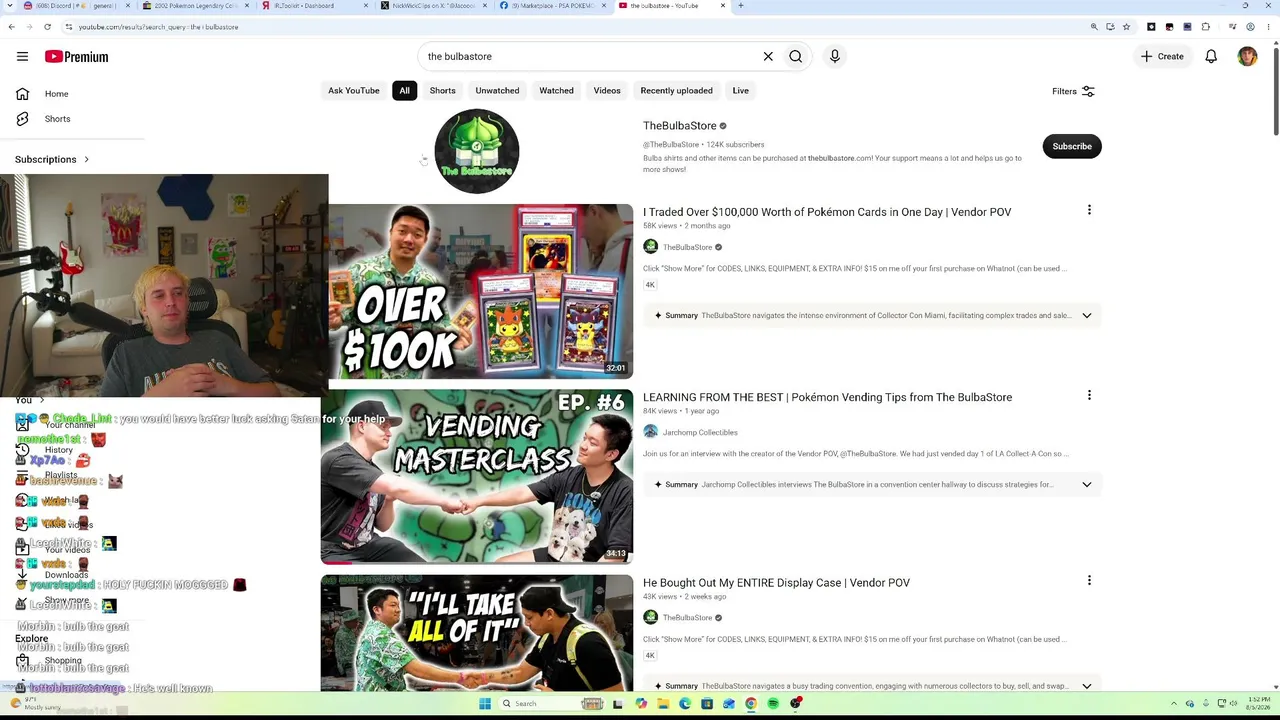
Task: Play the Over $100K trade video thumbnail
Action: (477, 292)
